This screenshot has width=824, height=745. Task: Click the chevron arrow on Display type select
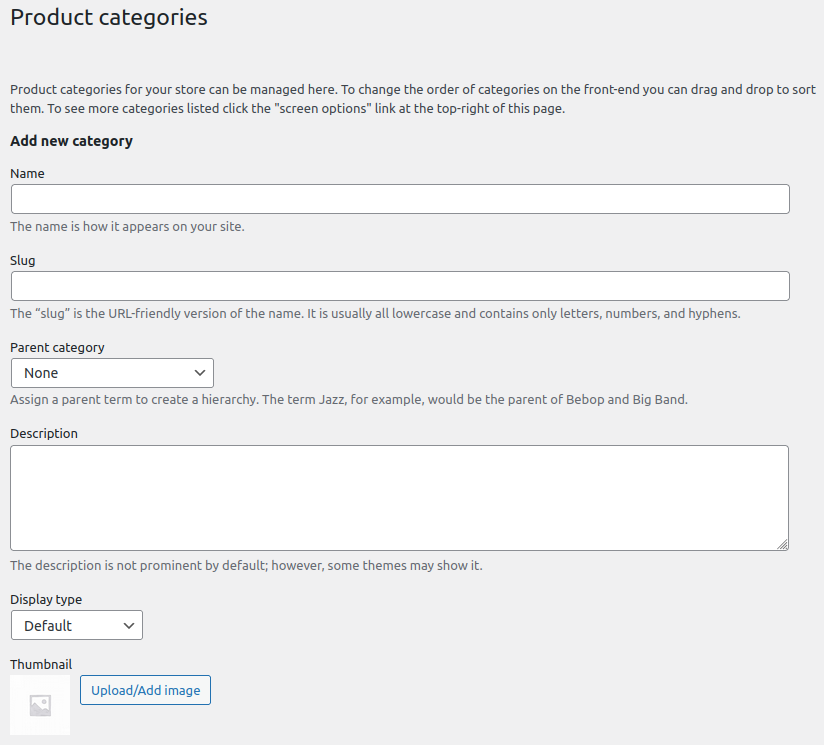click(129, 625)
